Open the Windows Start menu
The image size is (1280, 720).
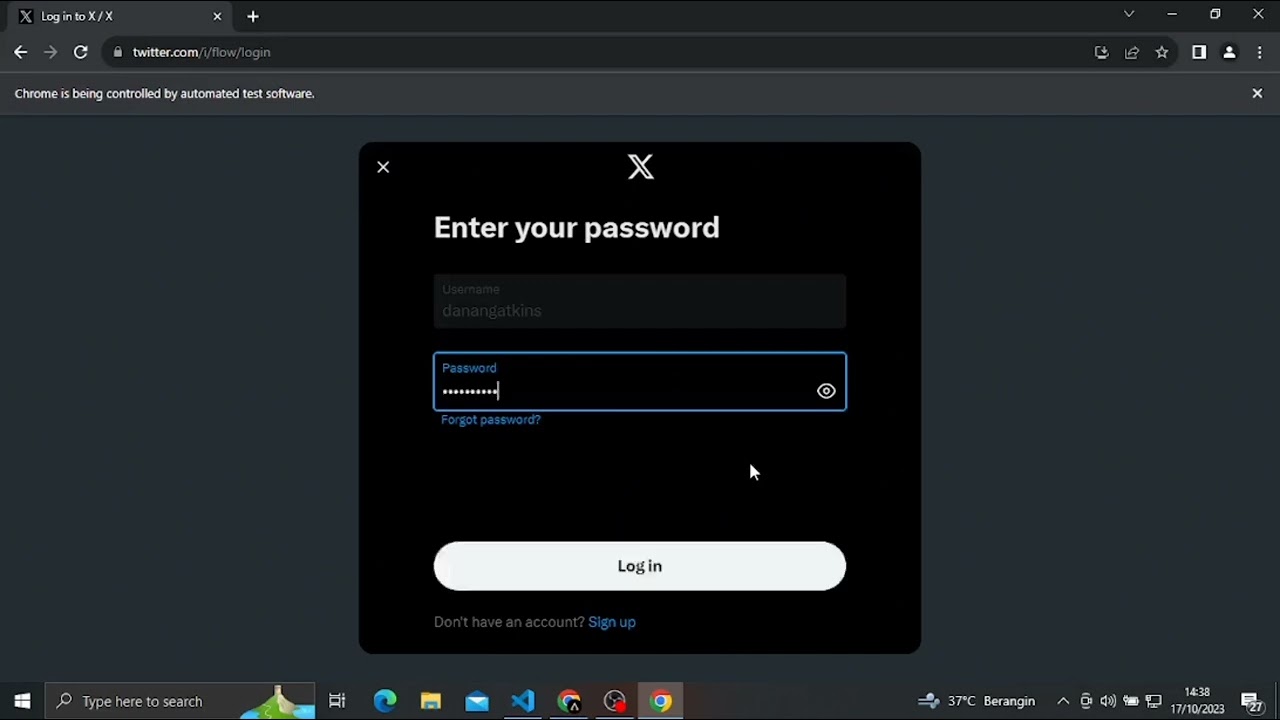[22, 701]
